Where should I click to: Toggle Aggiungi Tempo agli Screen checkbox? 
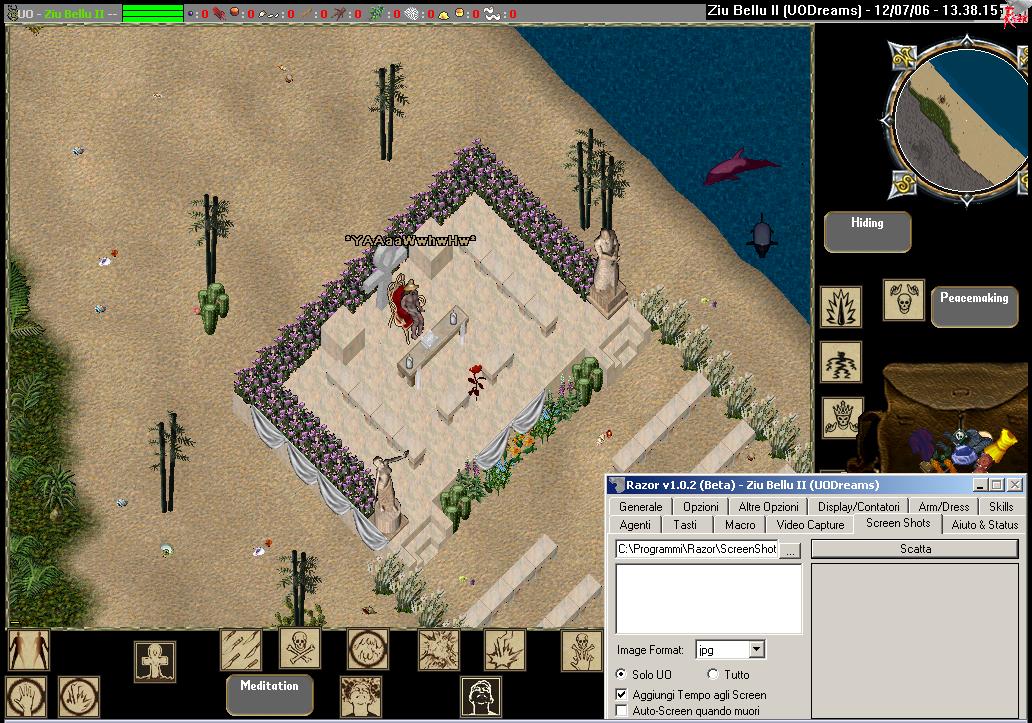click(621, 695)
